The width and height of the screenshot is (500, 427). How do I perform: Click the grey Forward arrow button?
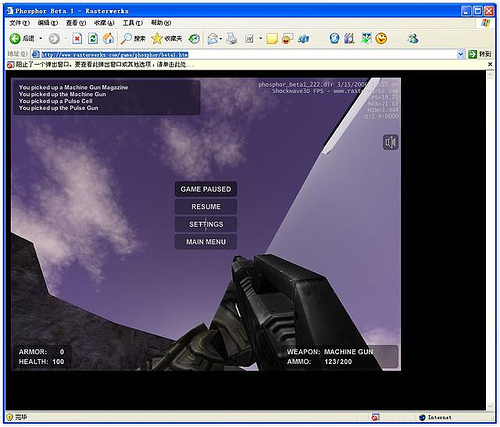click(54, 39)
